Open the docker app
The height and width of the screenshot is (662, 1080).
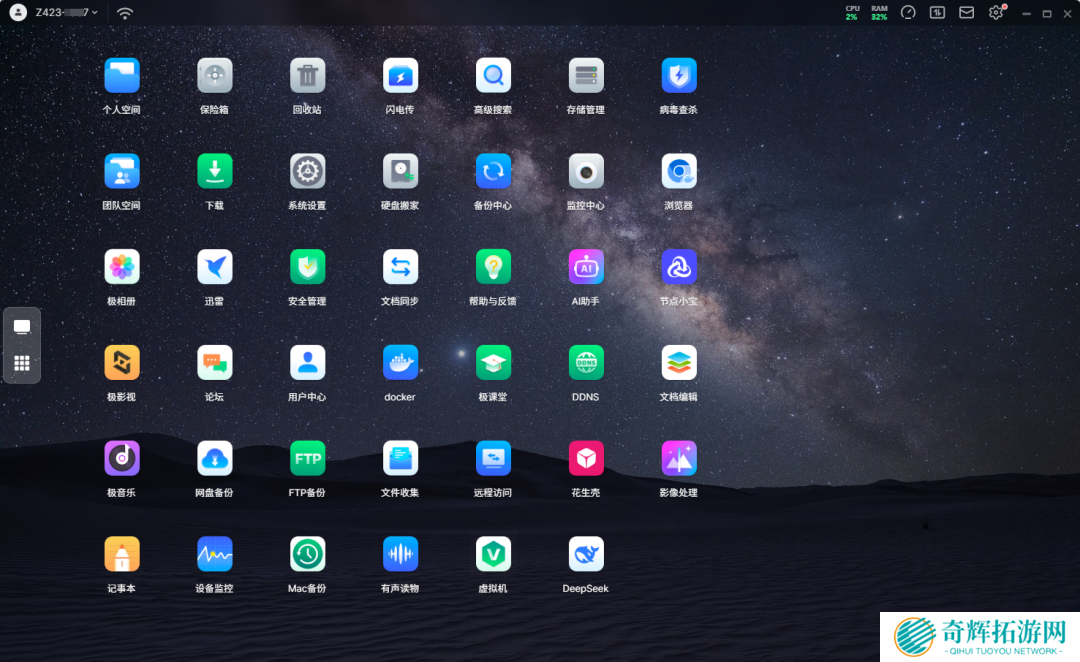point(400,363)
